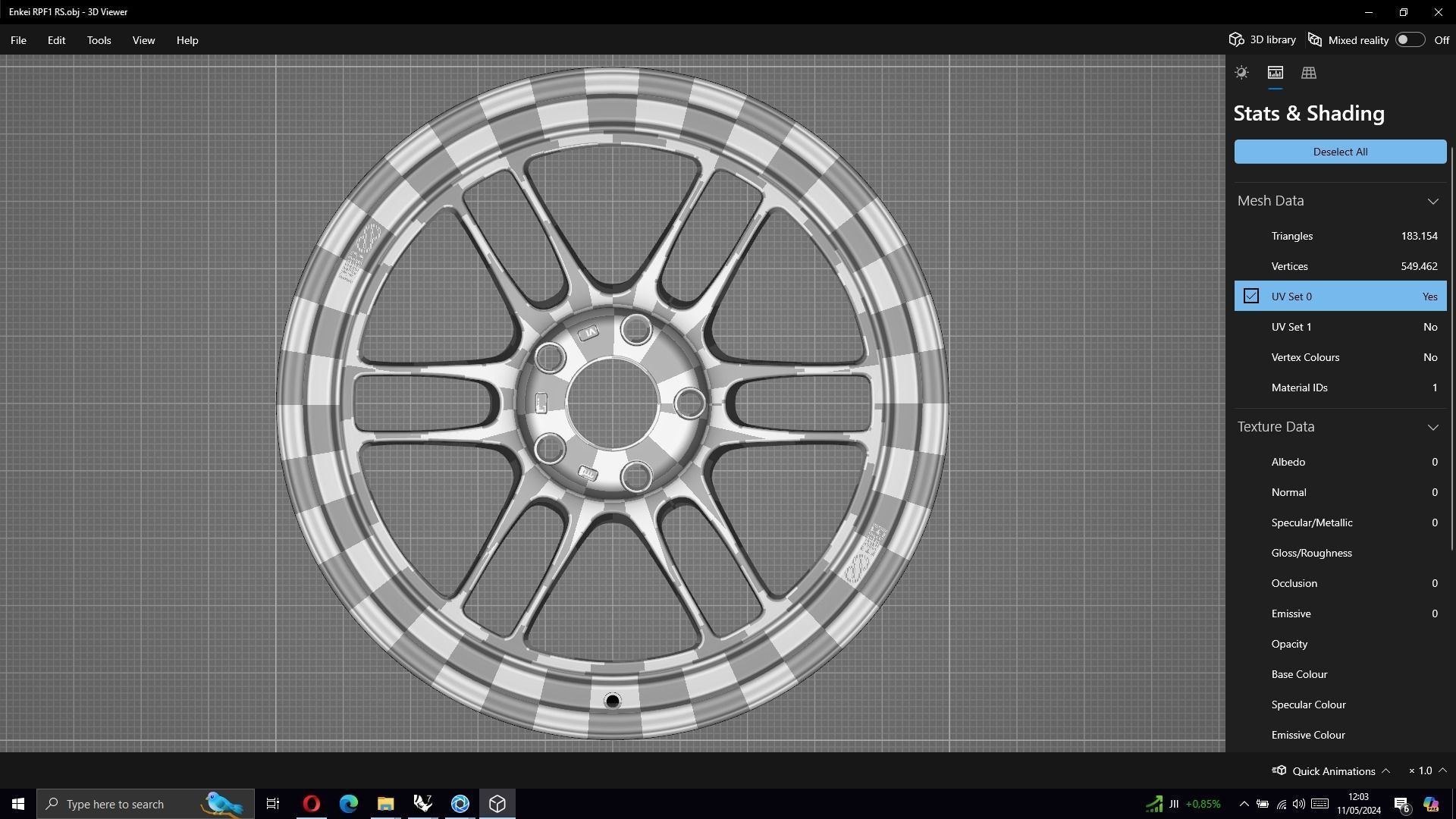Open the touch keyboard tray icon
1456x819 pixels.
click(x=1319, y=804)
